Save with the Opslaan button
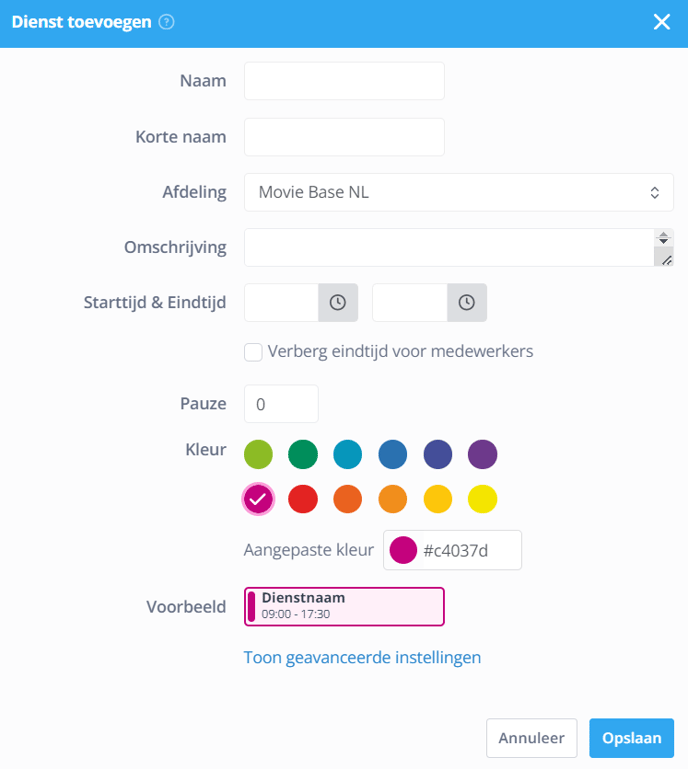Screen dimensions: 688x769 click(x=631, y=738)
